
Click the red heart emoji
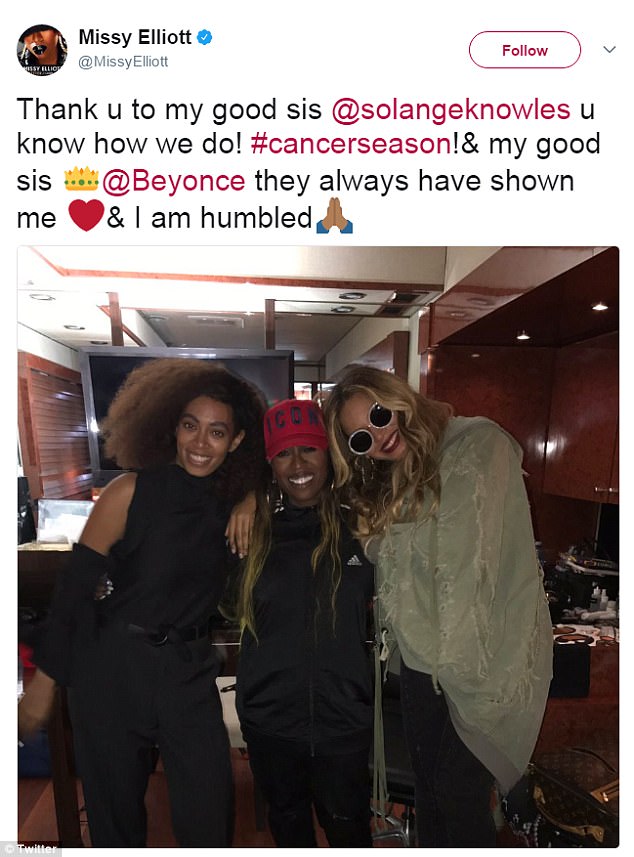click(86, 215)
